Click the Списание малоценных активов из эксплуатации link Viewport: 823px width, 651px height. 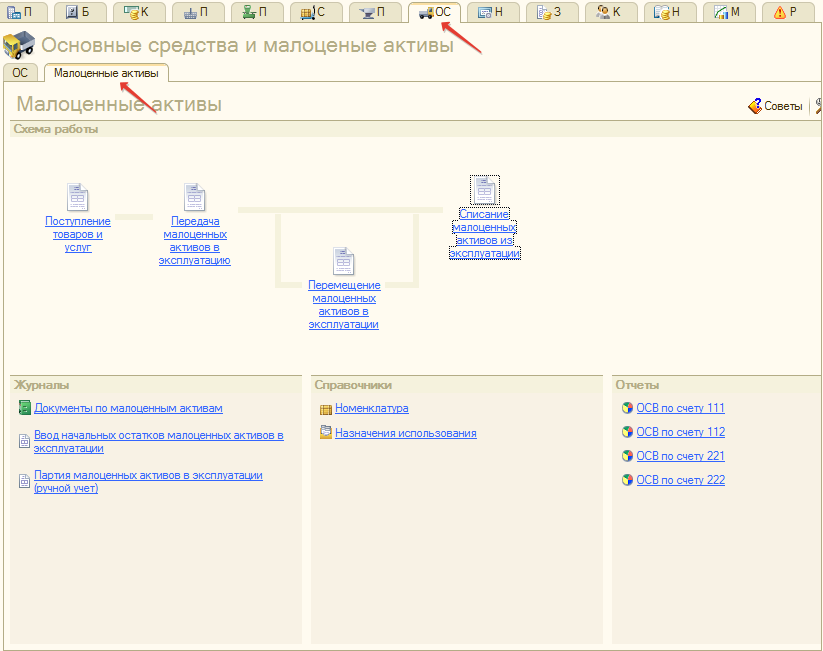point(485,233)
